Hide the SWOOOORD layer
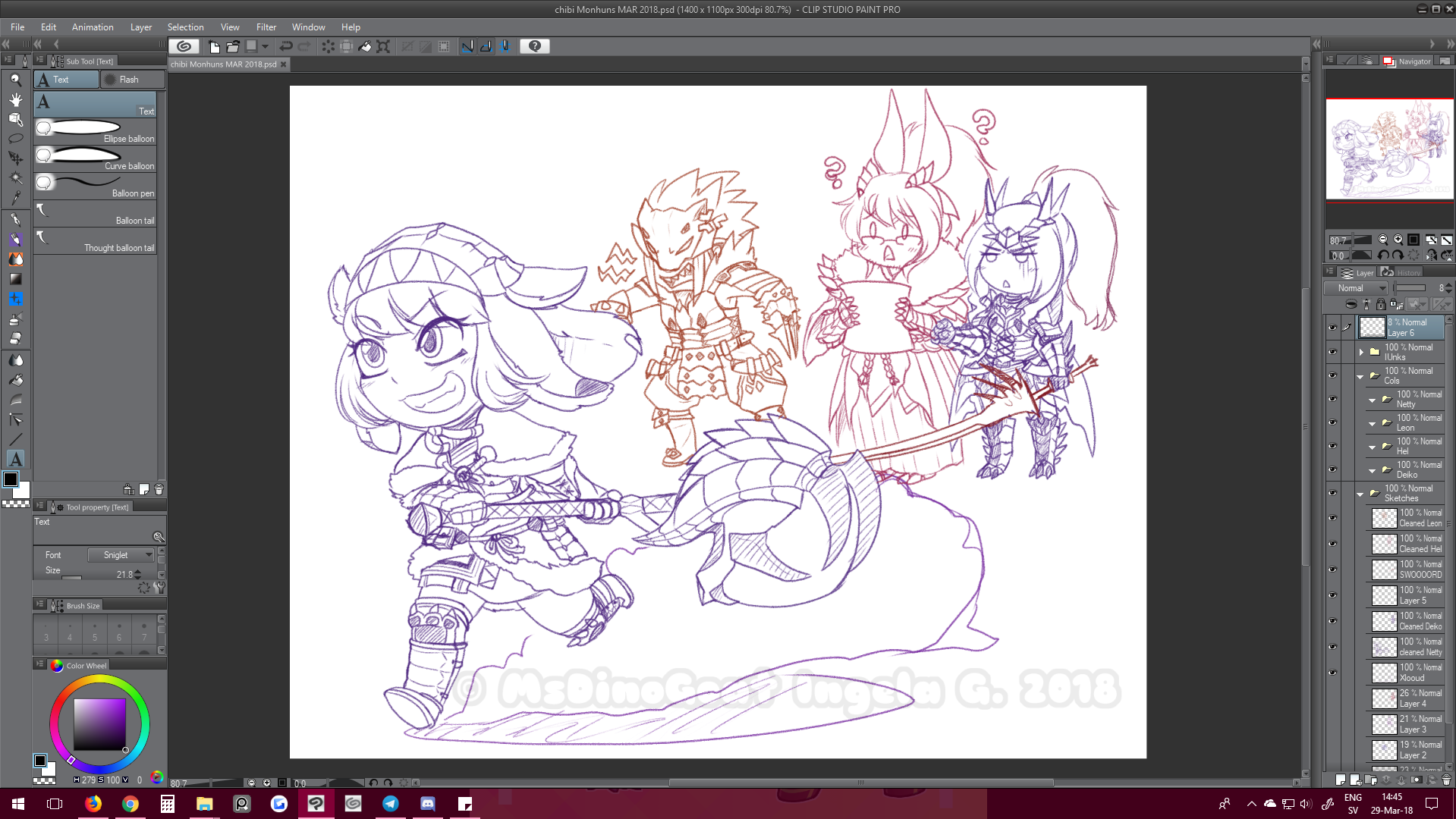The width and height of the screenshot is (1456, 819). pos(1332,570)
